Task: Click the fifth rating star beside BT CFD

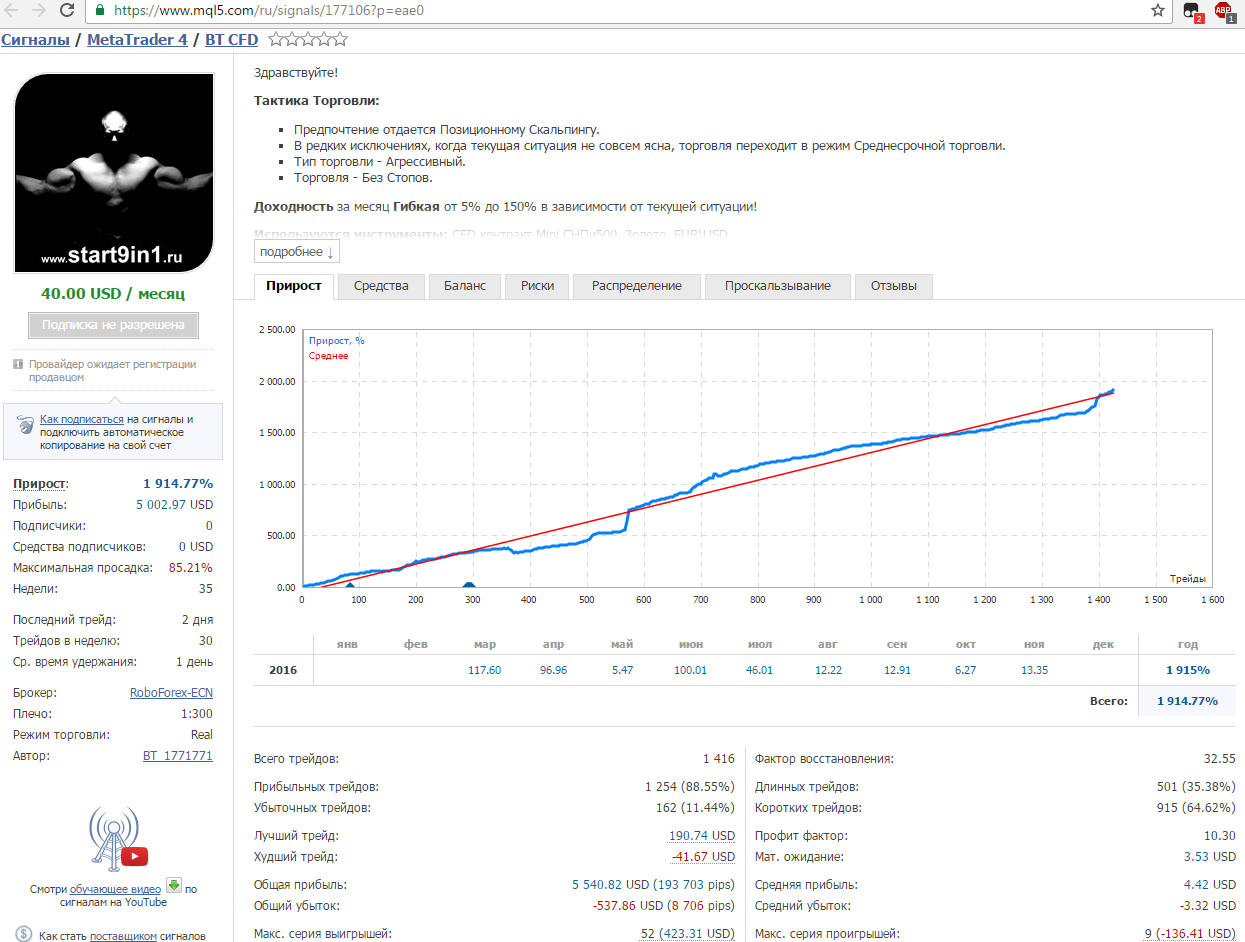Action: pos(340,39)
